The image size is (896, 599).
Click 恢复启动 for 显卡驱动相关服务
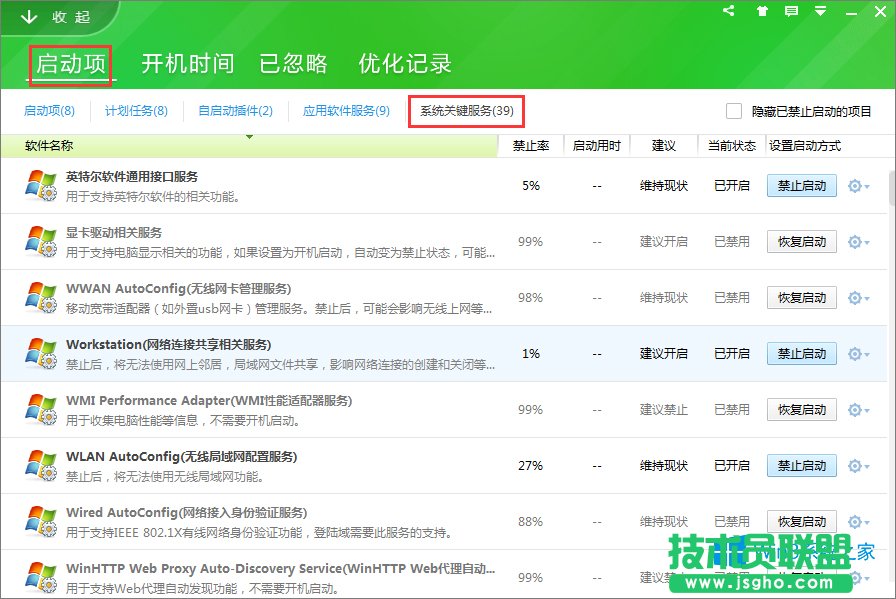point(802,242)
